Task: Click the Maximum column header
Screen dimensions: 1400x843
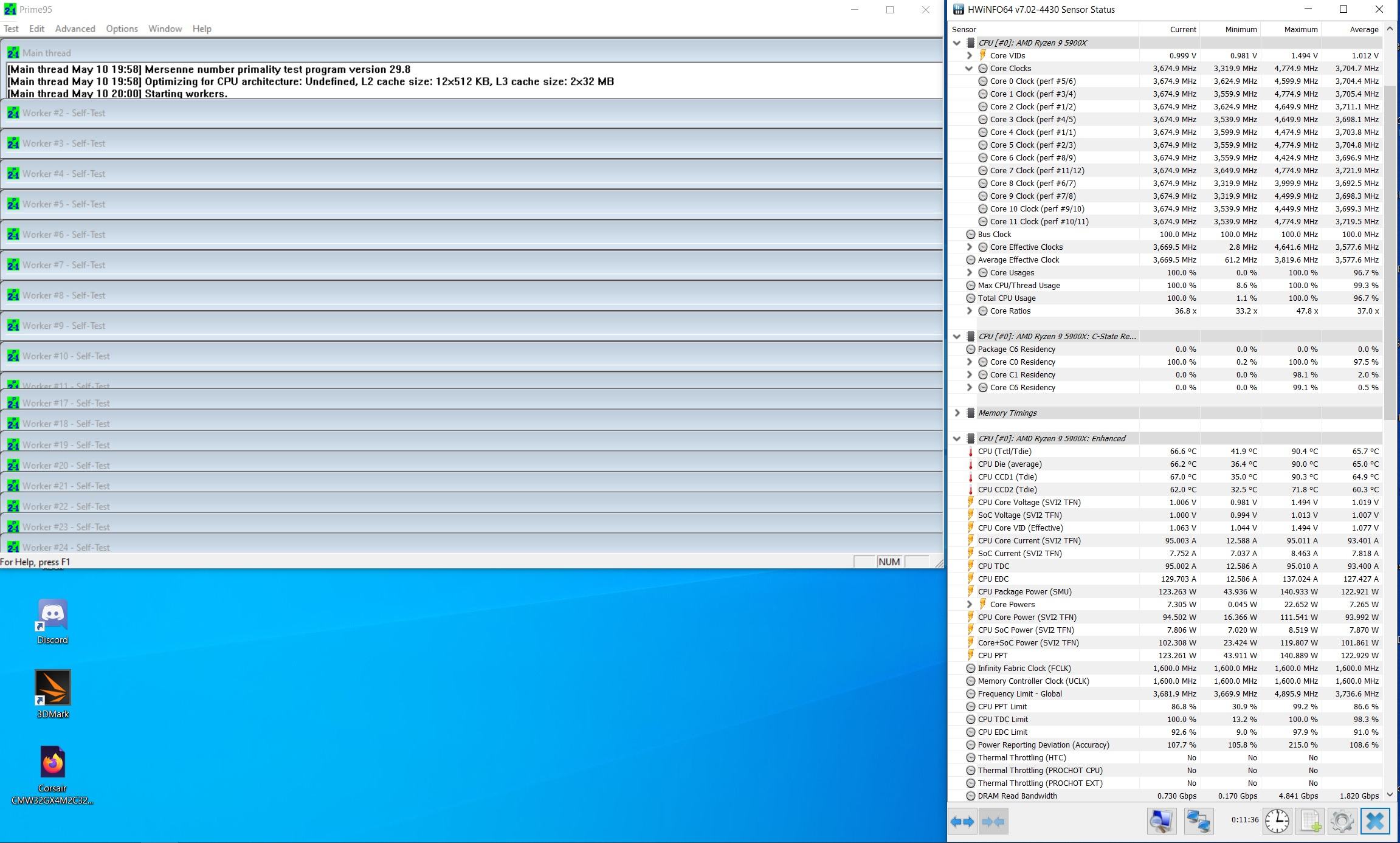Action: [1291, 30]
